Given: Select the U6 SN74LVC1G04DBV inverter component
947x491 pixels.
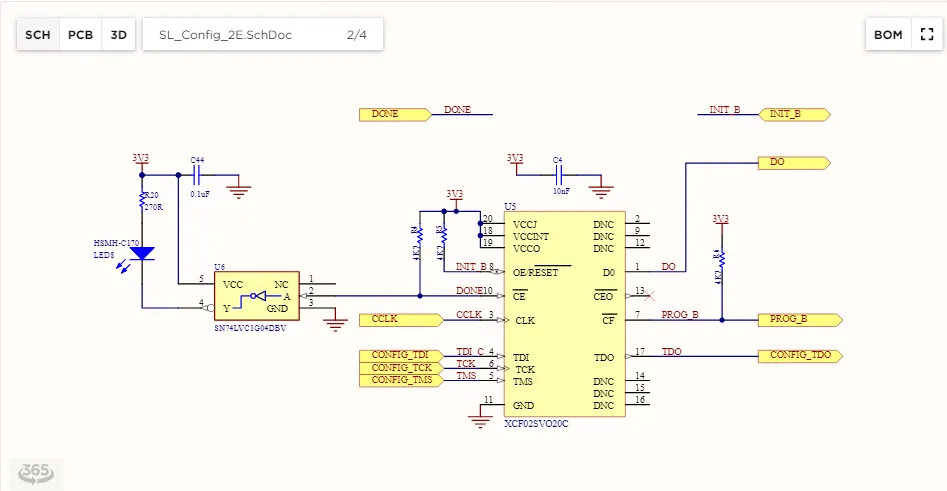Looking at the screenshot, I should coord(257,296).
